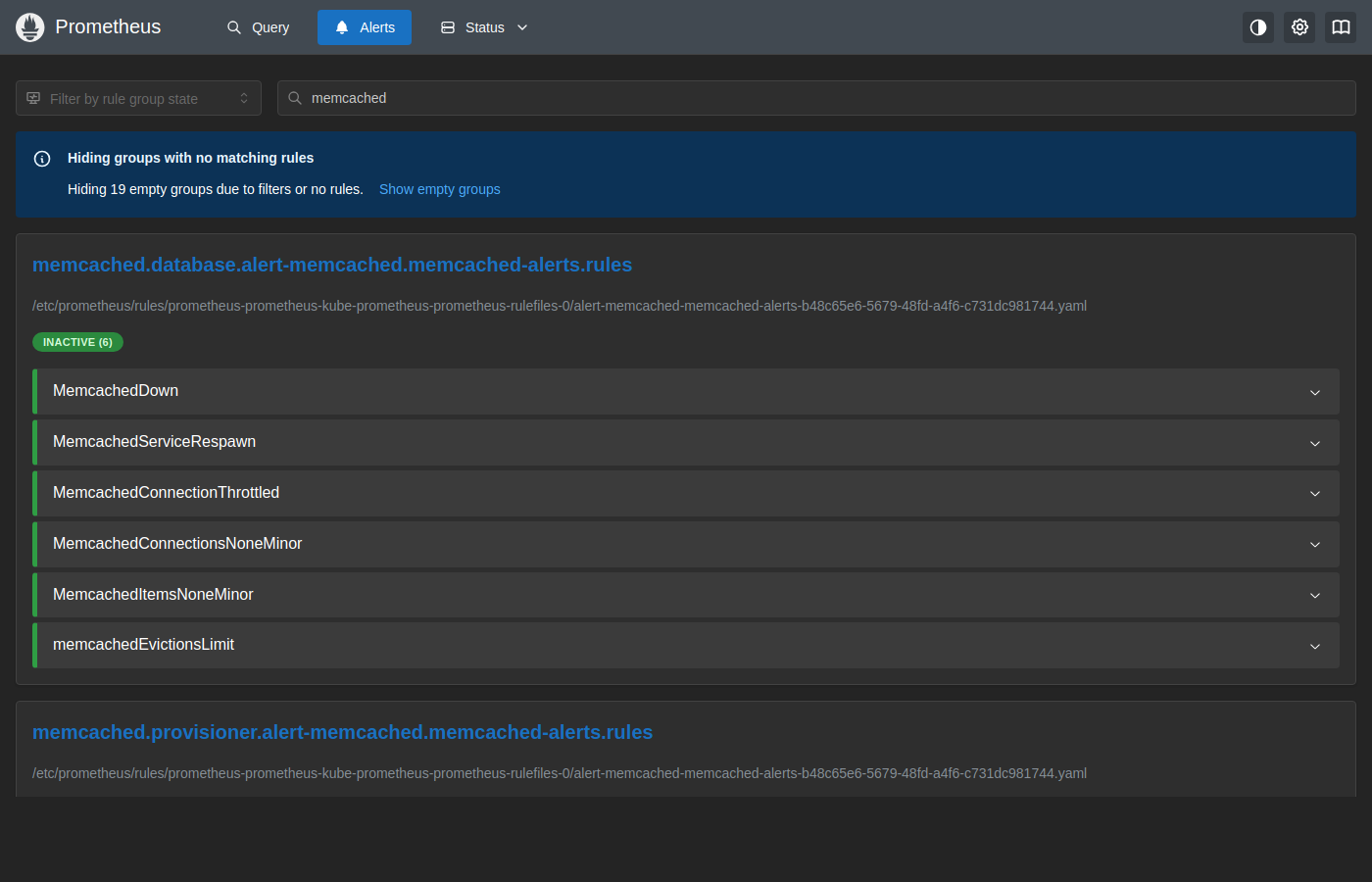Click the INACTIVE (6) badge
The height and width of the screenshot is (882, 1372).
[x=77, y=342]
